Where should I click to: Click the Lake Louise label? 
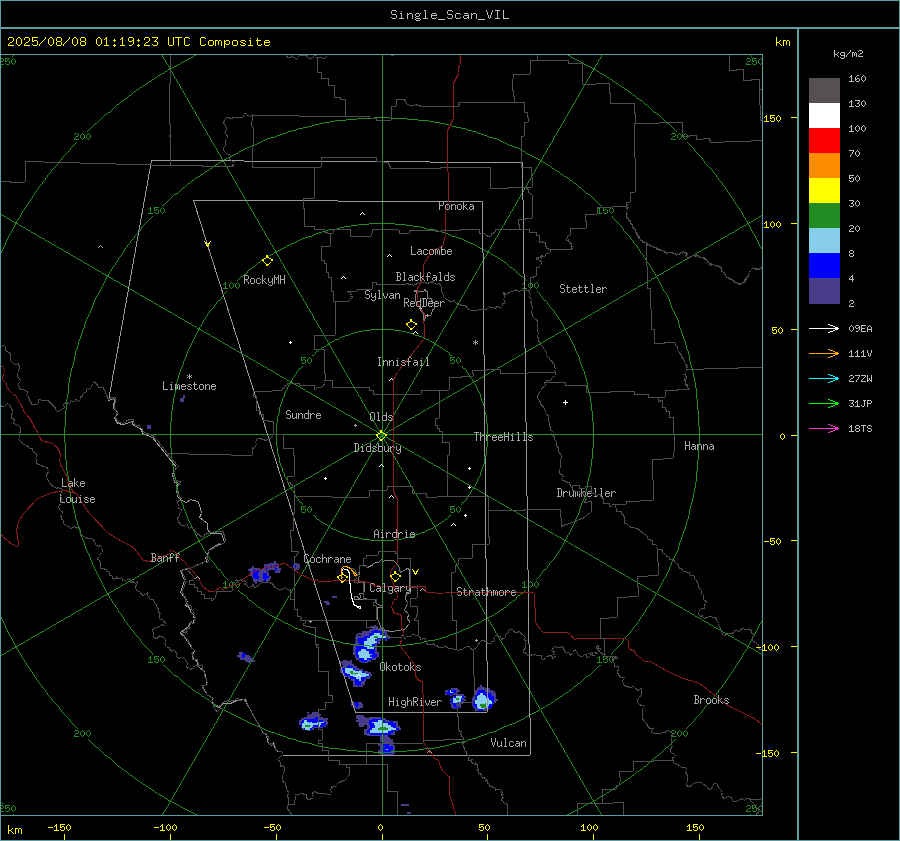point(77,491)
